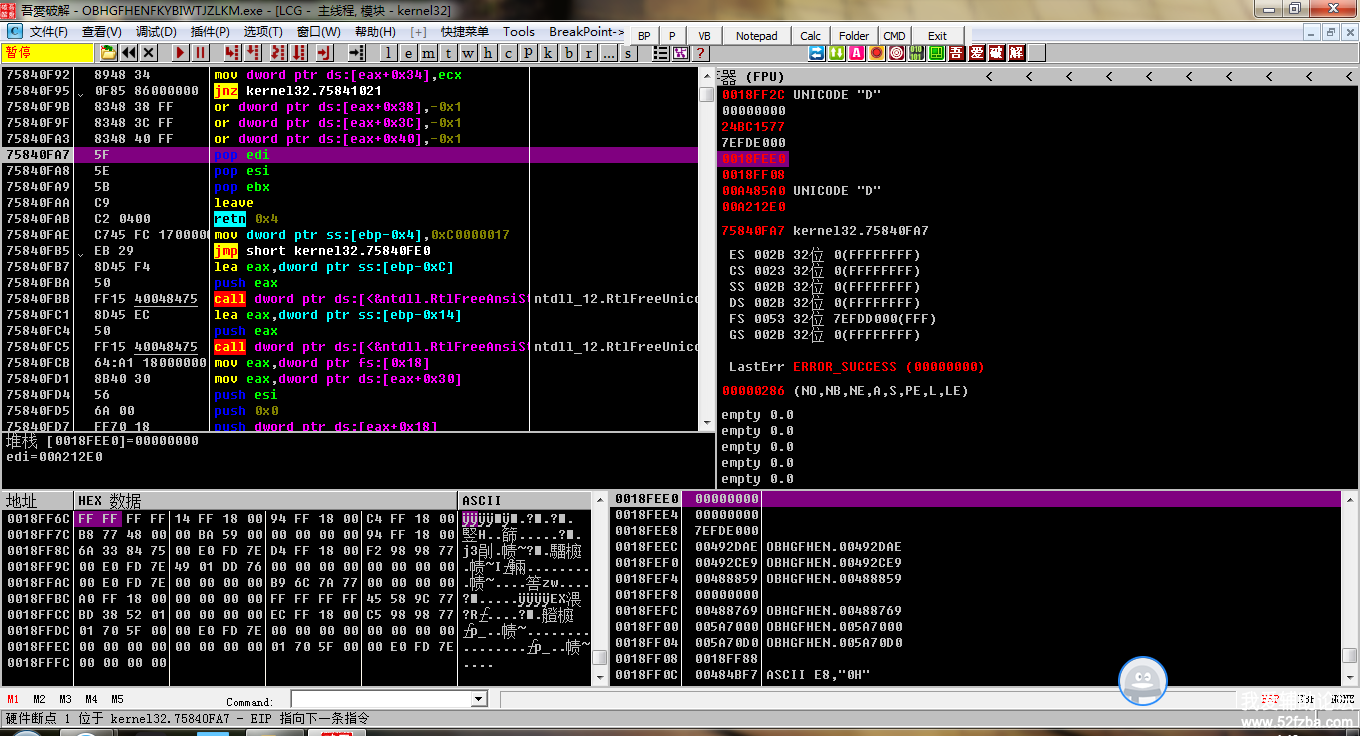
Task: Open help via the red question mark icon
Action: [701, 53]
